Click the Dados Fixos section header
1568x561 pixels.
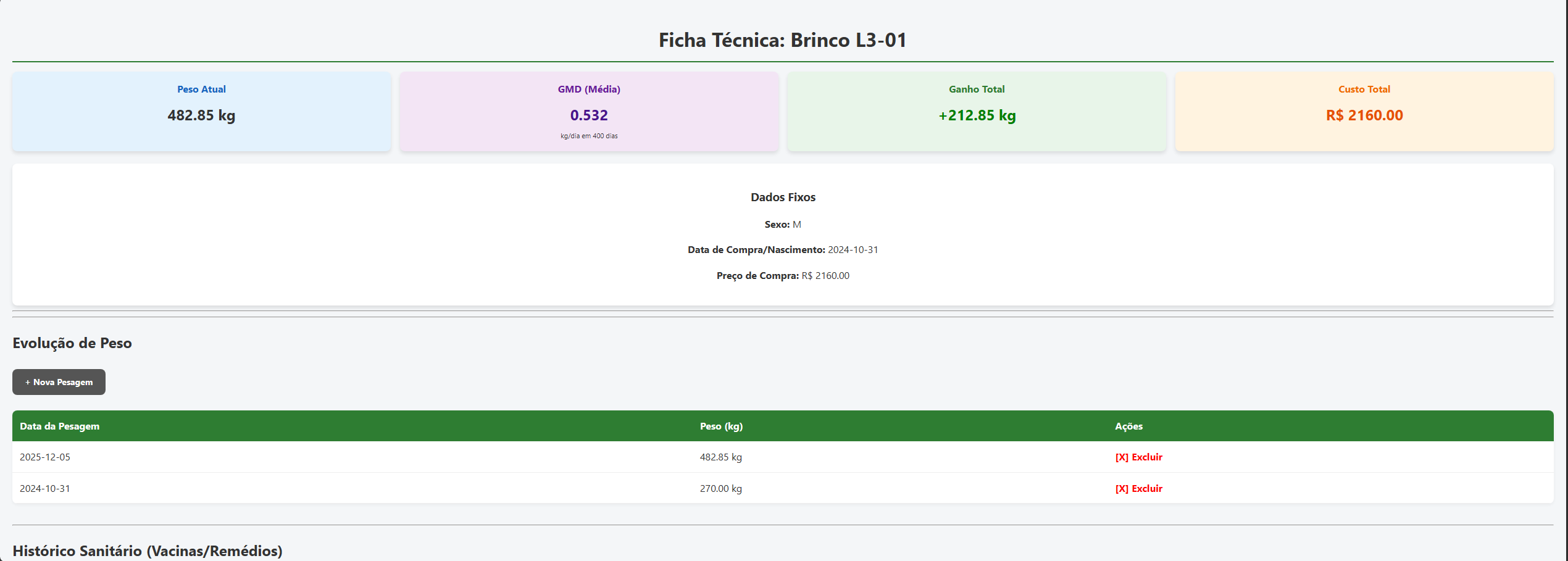782,197
